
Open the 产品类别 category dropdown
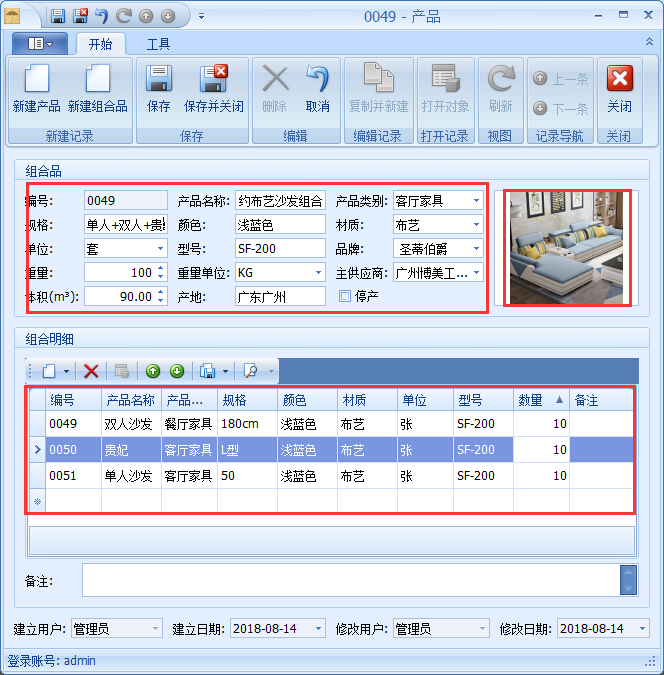pos(476,200)
